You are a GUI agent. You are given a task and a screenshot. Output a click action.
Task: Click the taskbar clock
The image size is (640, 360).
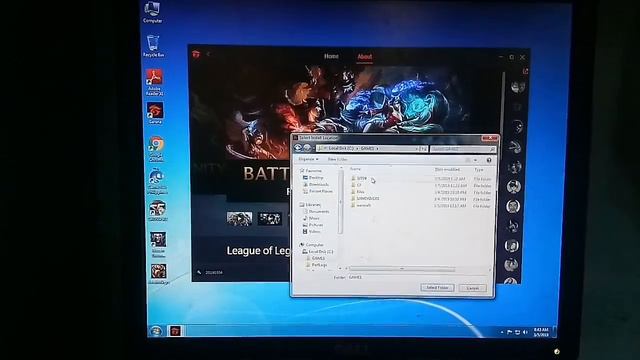[x=541, y=332]
